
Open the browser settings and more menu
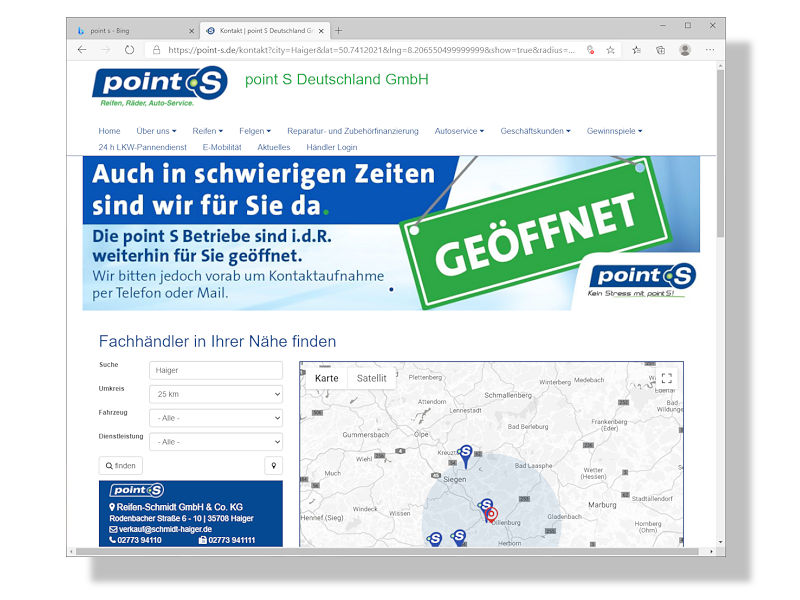coord(710,50)
